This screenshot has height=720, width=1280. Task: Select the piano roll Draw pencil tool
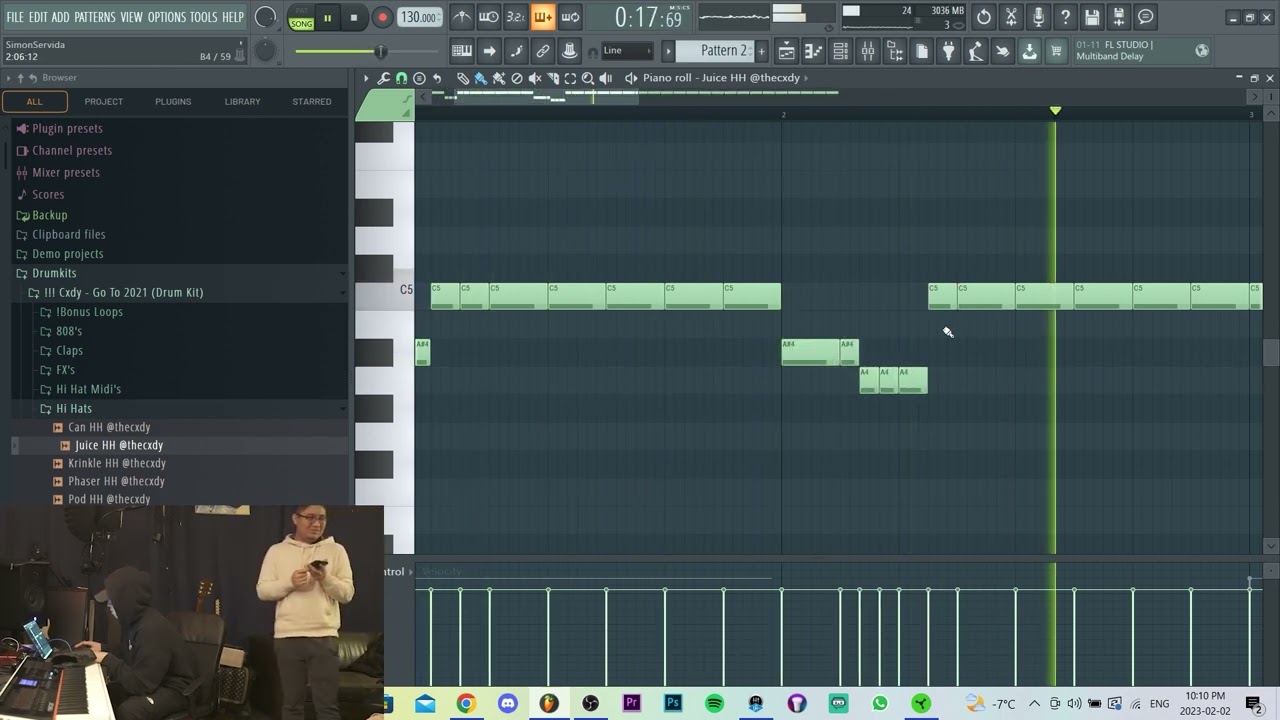(463, 78)
